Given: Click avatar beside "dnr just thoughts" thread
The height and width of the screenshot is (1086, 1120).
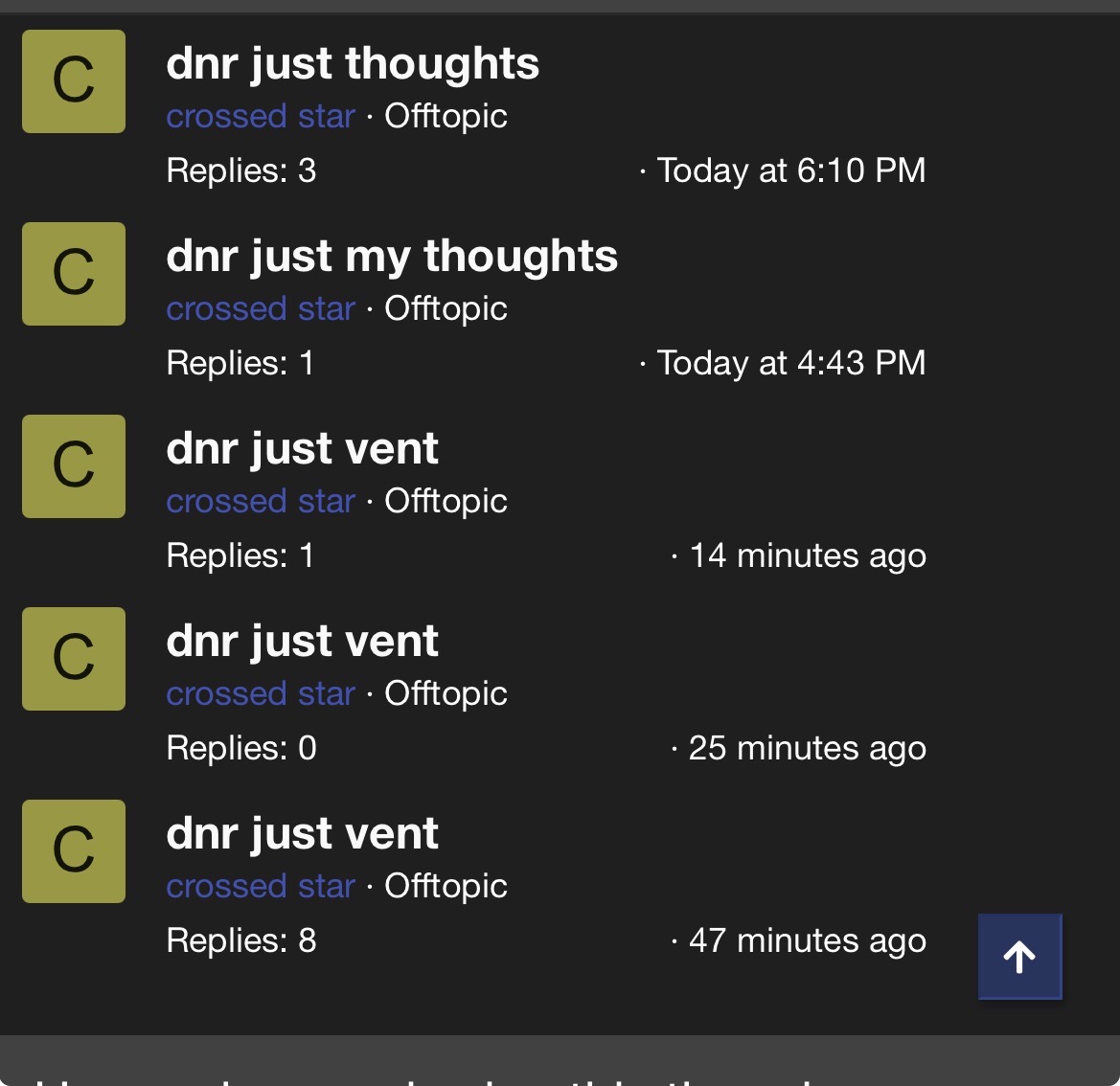Looking at the screenshot, I should click(74, 81).
